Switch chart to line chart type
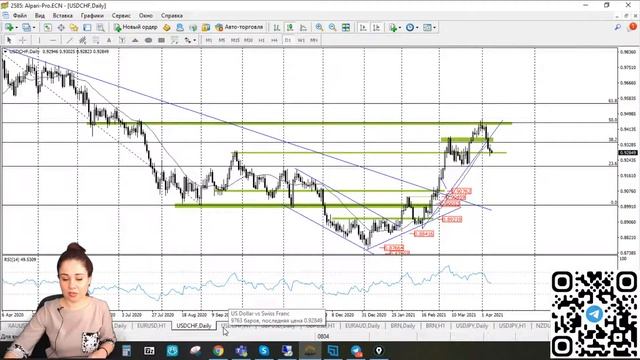 point(303,27)
